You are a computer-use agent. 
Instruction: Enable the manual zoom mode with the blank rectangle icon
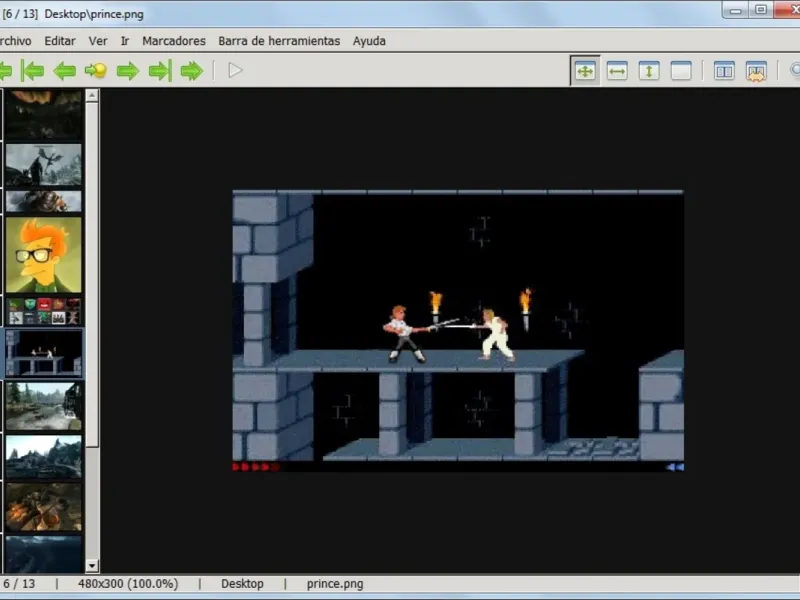[681, 71]
